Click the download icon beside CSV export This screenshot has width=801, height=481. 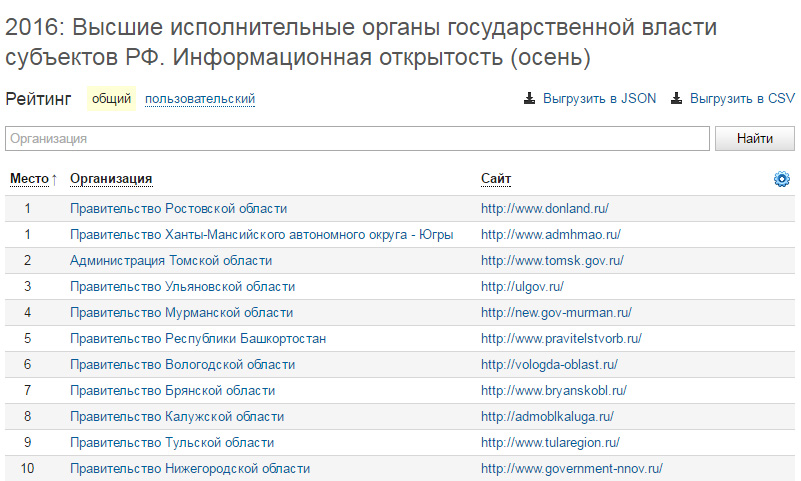tap(676, 99)
